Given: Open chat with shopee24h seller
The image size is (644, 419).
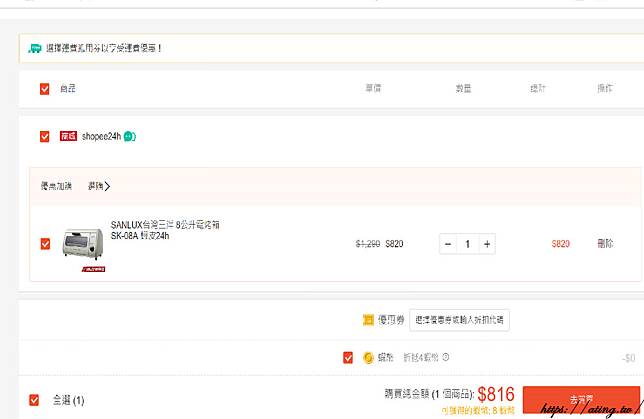Looking at the screenshot, I should (129, 136).
